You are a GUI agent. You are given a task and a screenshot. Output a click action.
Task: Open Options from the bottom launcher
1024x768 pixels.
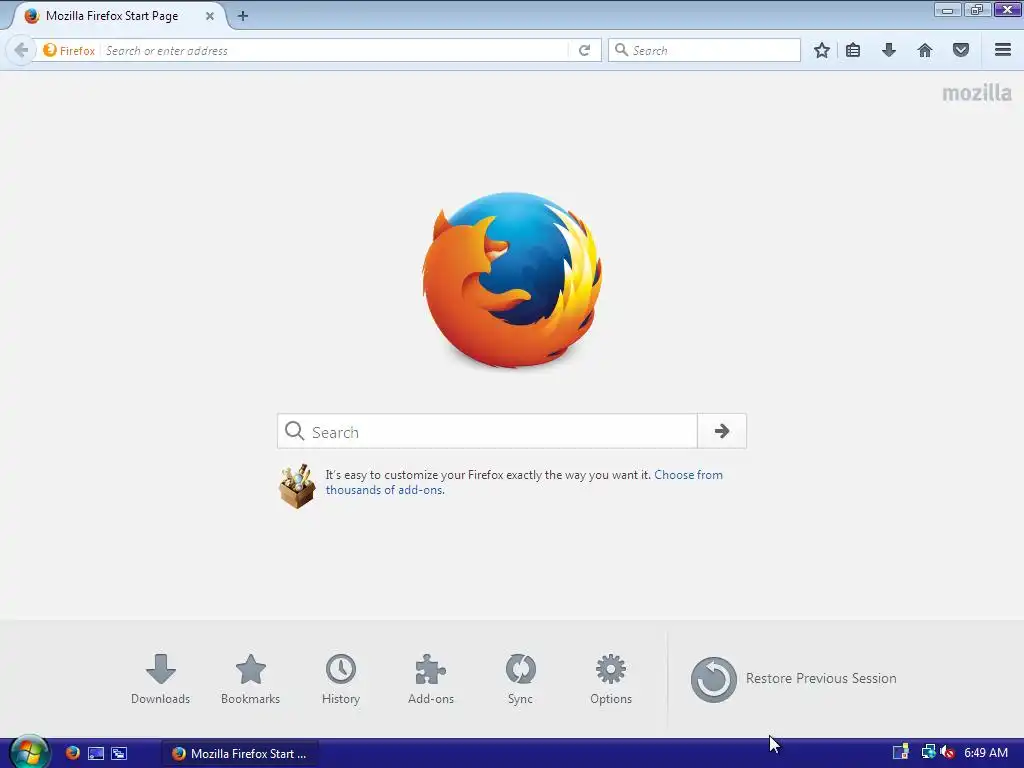pos(611,679)
